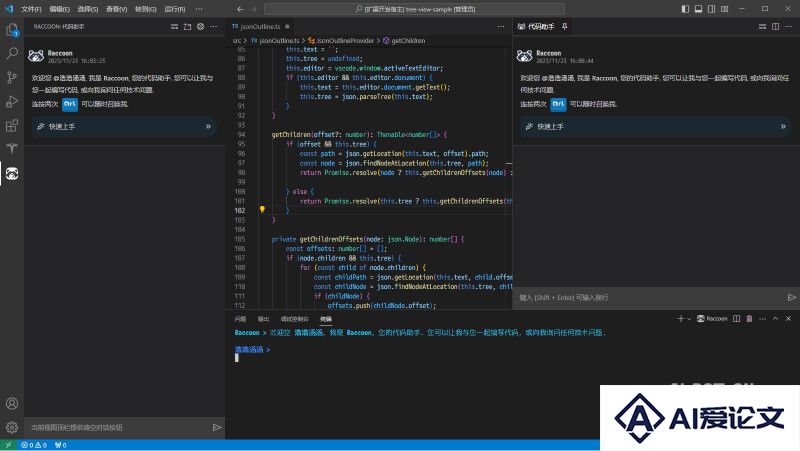This screenshot has height=451, width=800.
Task: Expand 快速上手 in right Raccoon panel
Action: point(656,127)
